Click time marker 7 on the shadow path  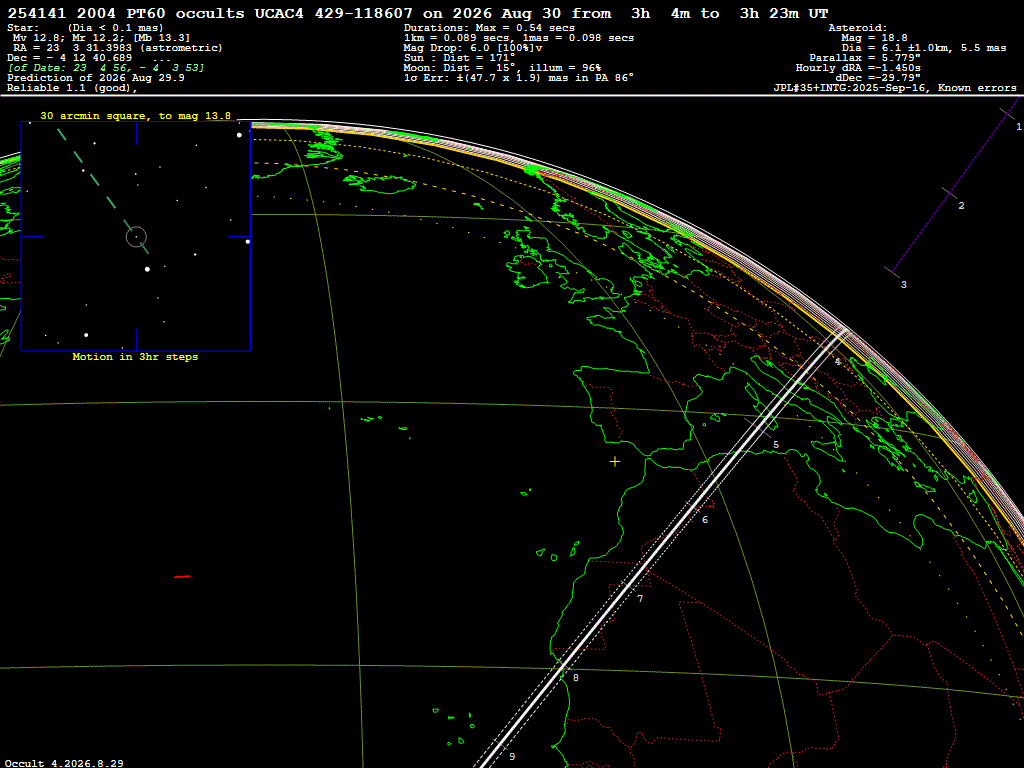coord(640,599)
